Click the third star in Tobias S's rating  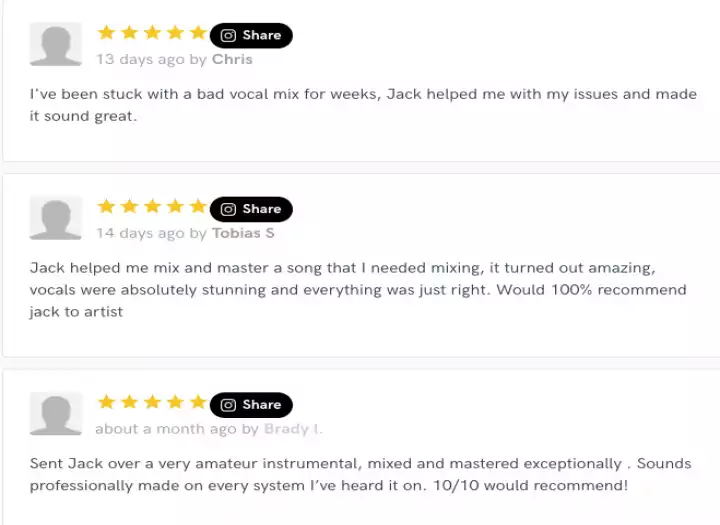tap(152, 207)
